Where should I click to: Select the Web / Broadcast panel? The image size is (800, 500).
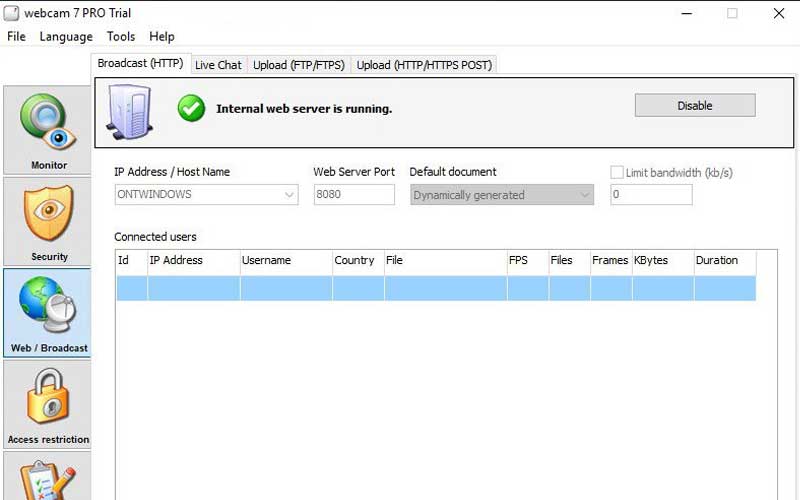pyautogui.click(x=47, y=313)
